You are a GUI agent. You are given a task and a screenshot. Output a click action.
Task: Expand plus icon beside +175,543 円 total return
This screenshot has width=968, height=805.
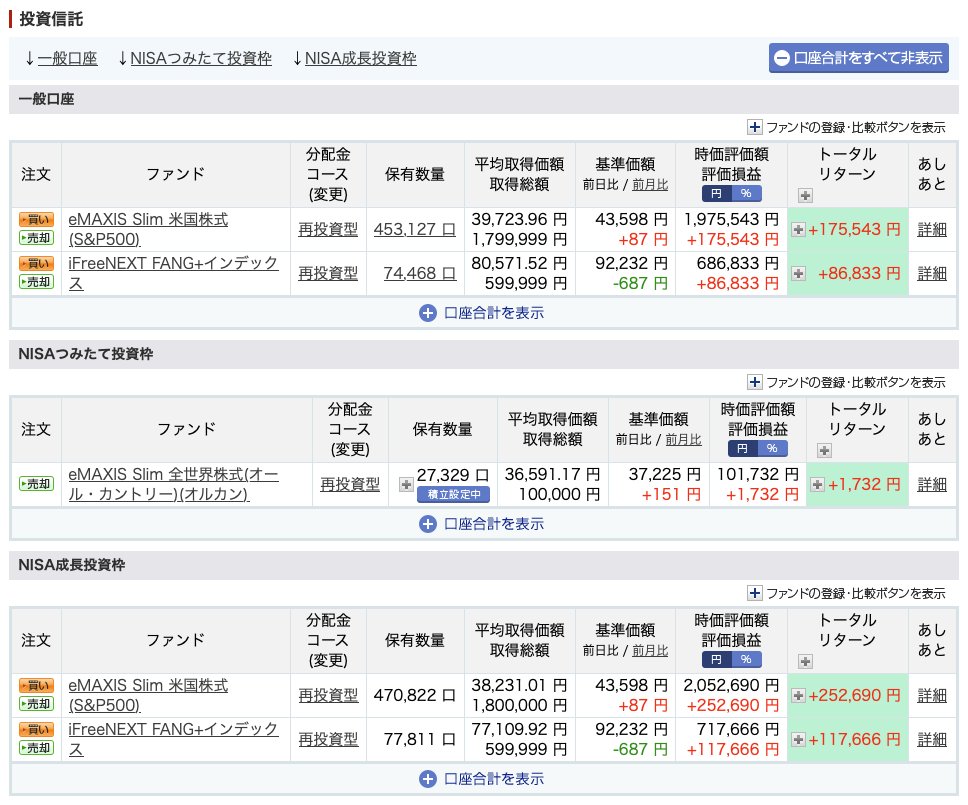tap(798, 230)
